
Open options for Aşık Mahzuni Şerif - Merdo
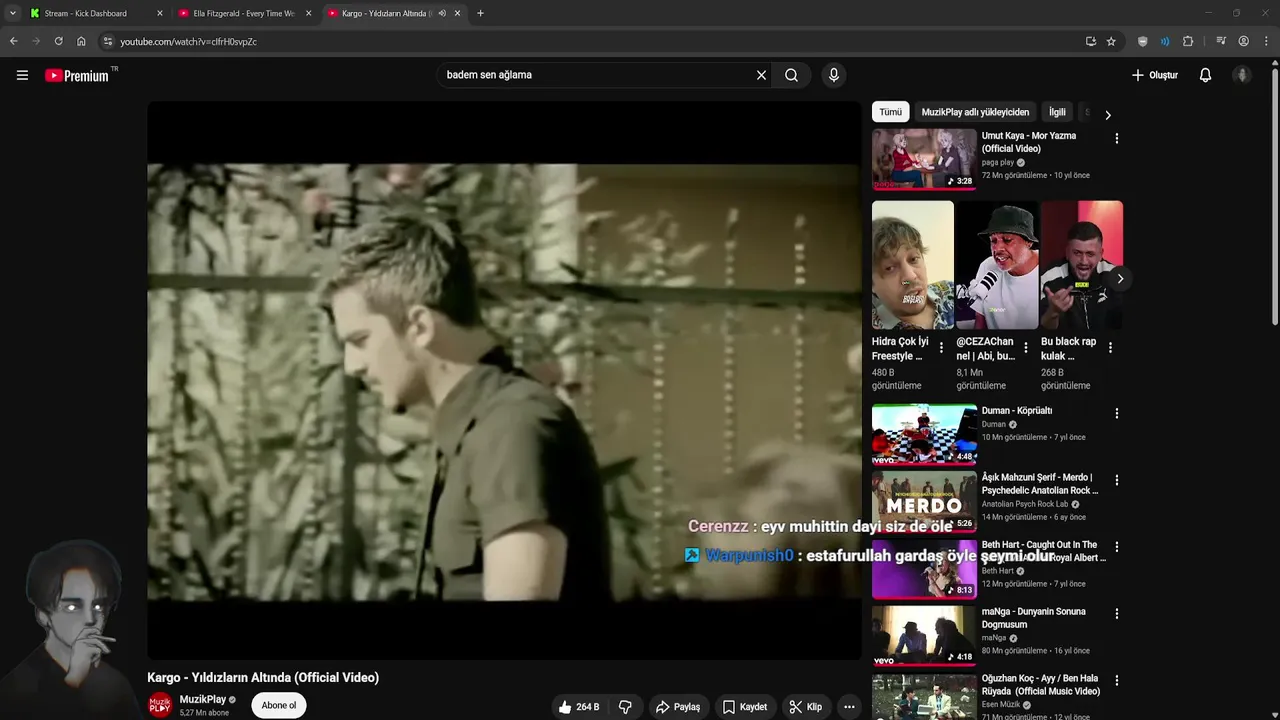pyautogui.click(x=1117, y=480)
